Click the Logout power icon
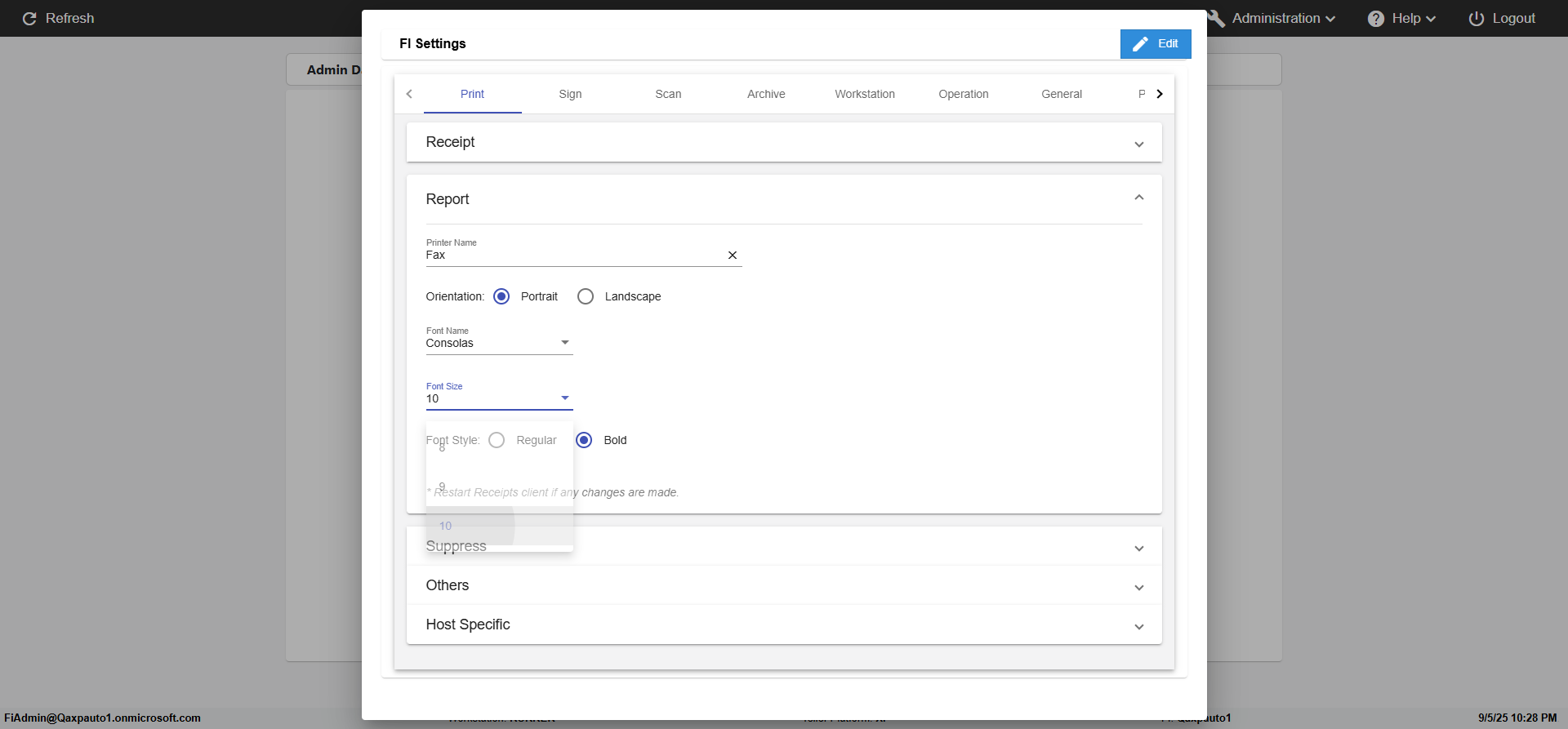The image size is (1568, 729). 1477,18
